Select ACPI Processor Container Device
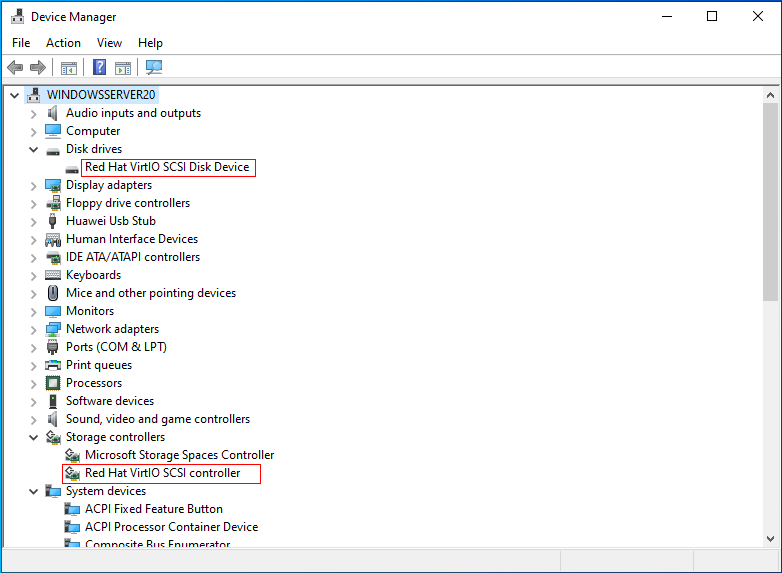 172,527
